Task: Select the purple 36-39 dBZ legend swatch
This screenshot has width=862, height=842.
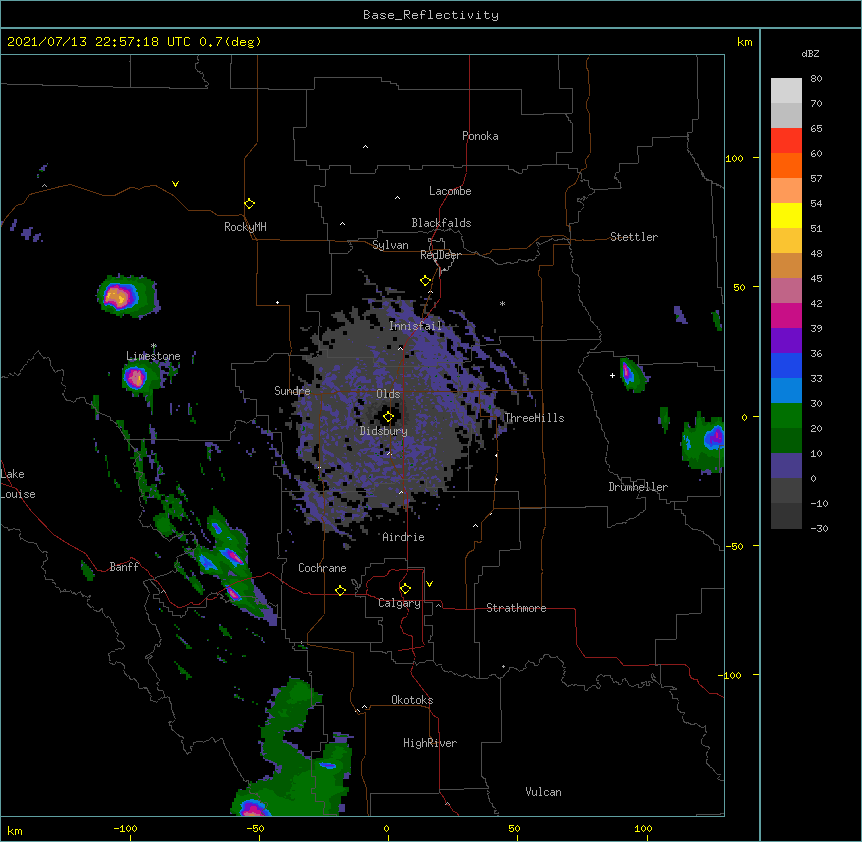Action: pyautogui.click(x=786, y=341)
